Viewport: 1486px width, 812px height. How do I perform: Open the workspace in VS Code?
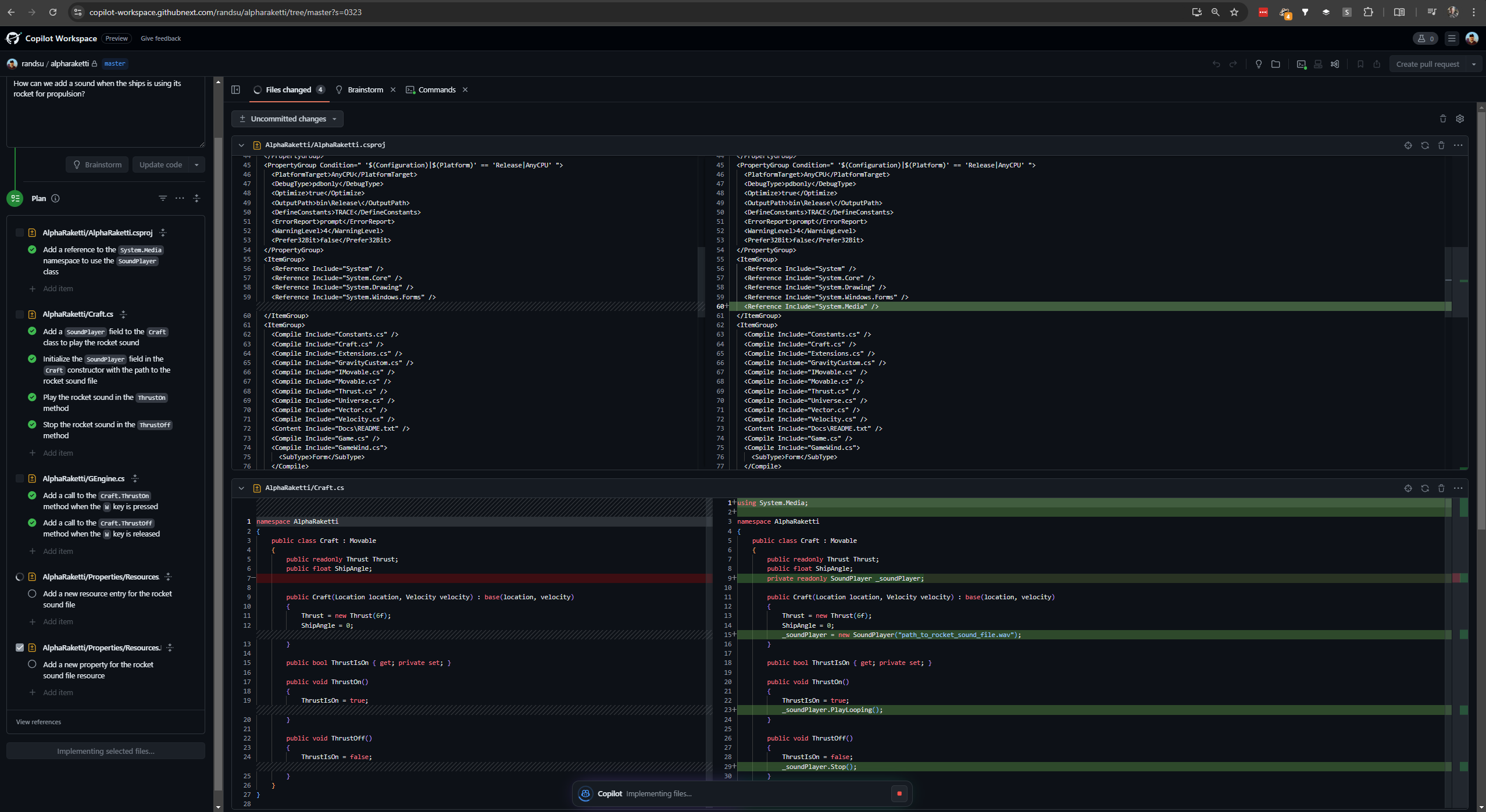coord(1335,65)
